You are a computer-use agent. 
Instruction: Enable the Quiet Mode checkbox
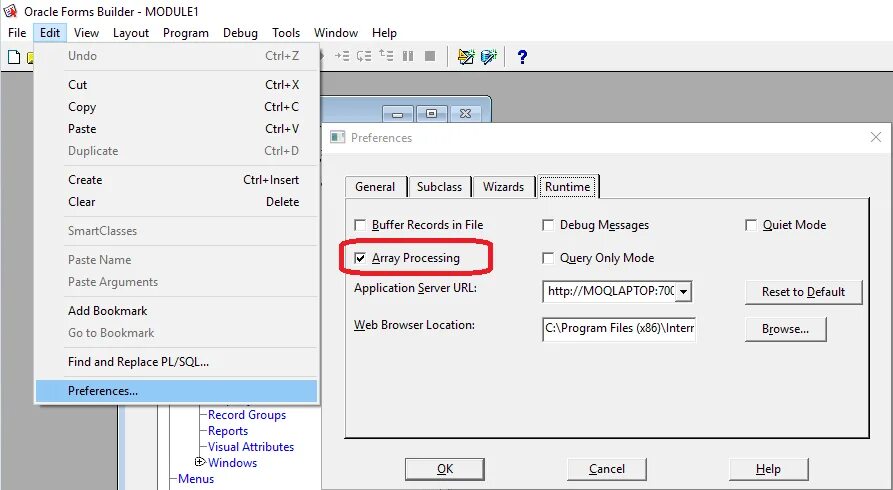pyautogui.click(x=751, y=225)
